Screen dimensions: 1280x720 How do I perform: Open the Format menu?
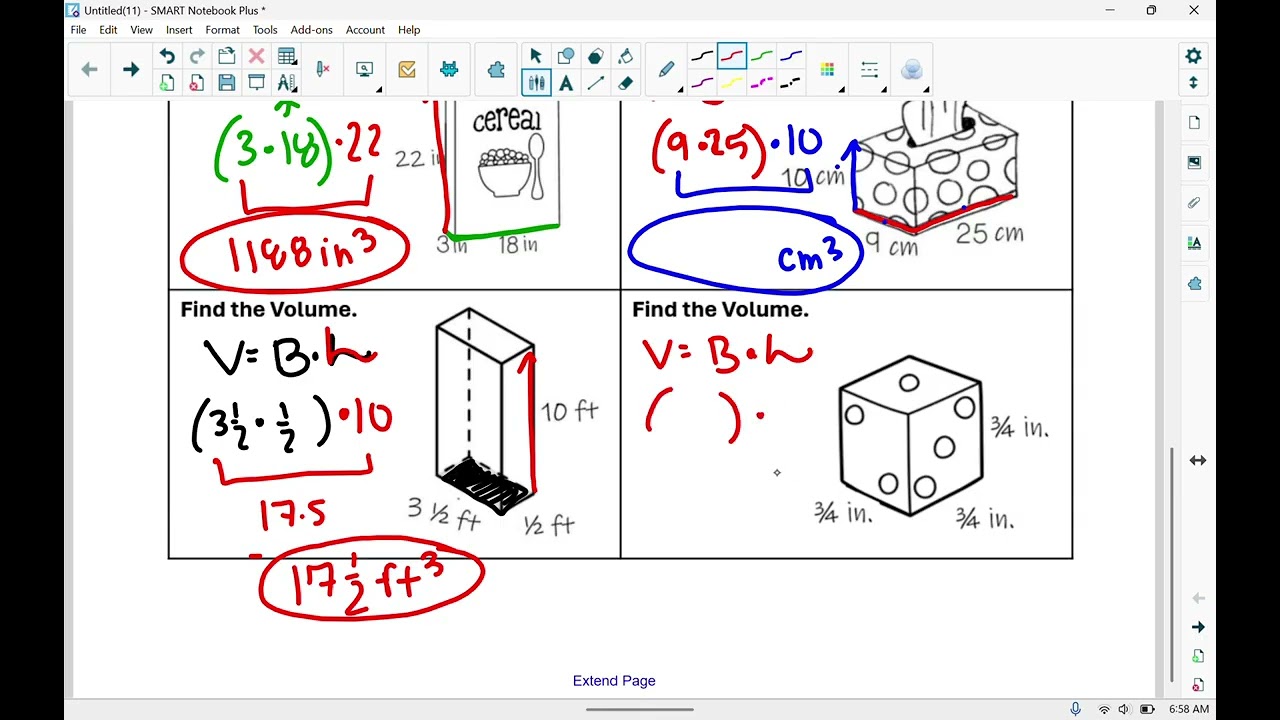point(222,30)
